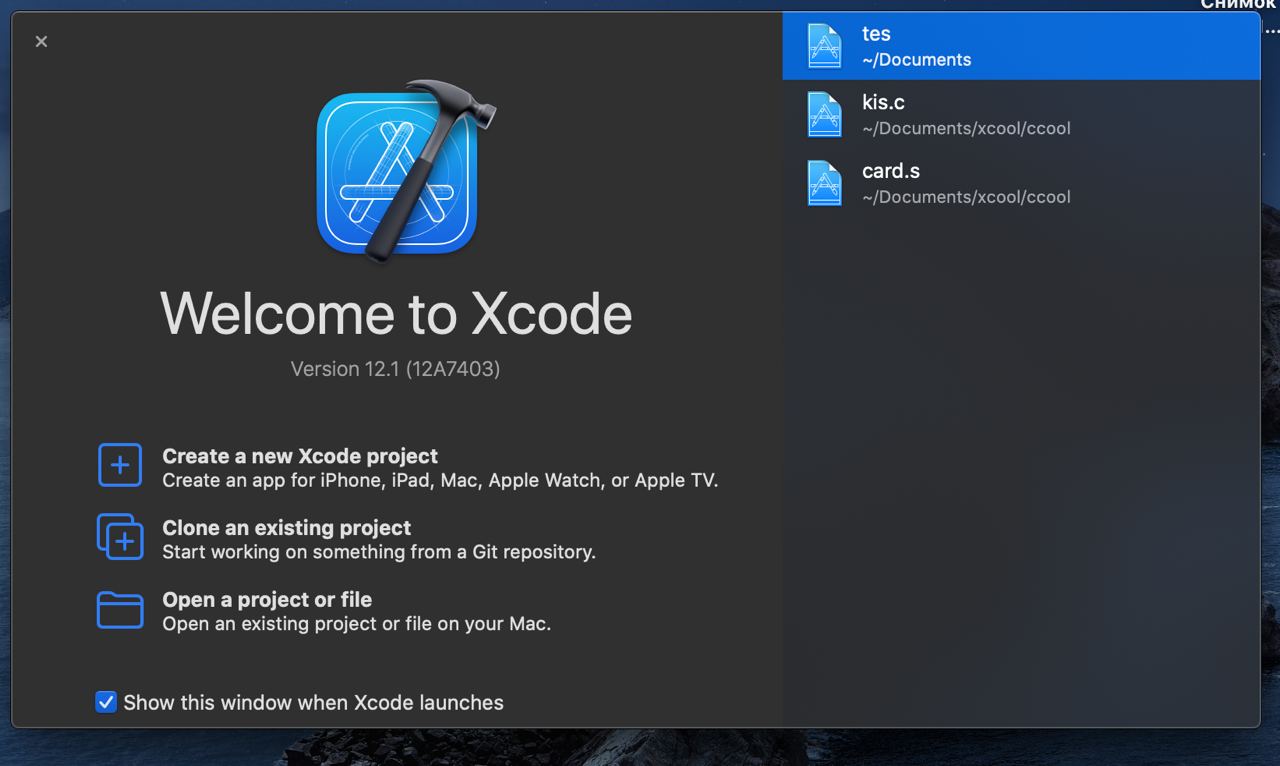Click 'Create an app for iPhone, iPad' description
This screenshot has height=766, width=1280.
(440, 481)
